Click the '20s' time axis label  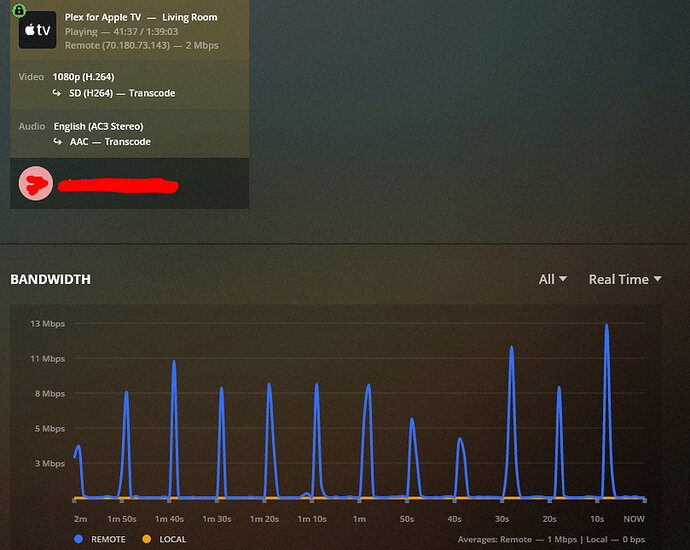point(550,519)
